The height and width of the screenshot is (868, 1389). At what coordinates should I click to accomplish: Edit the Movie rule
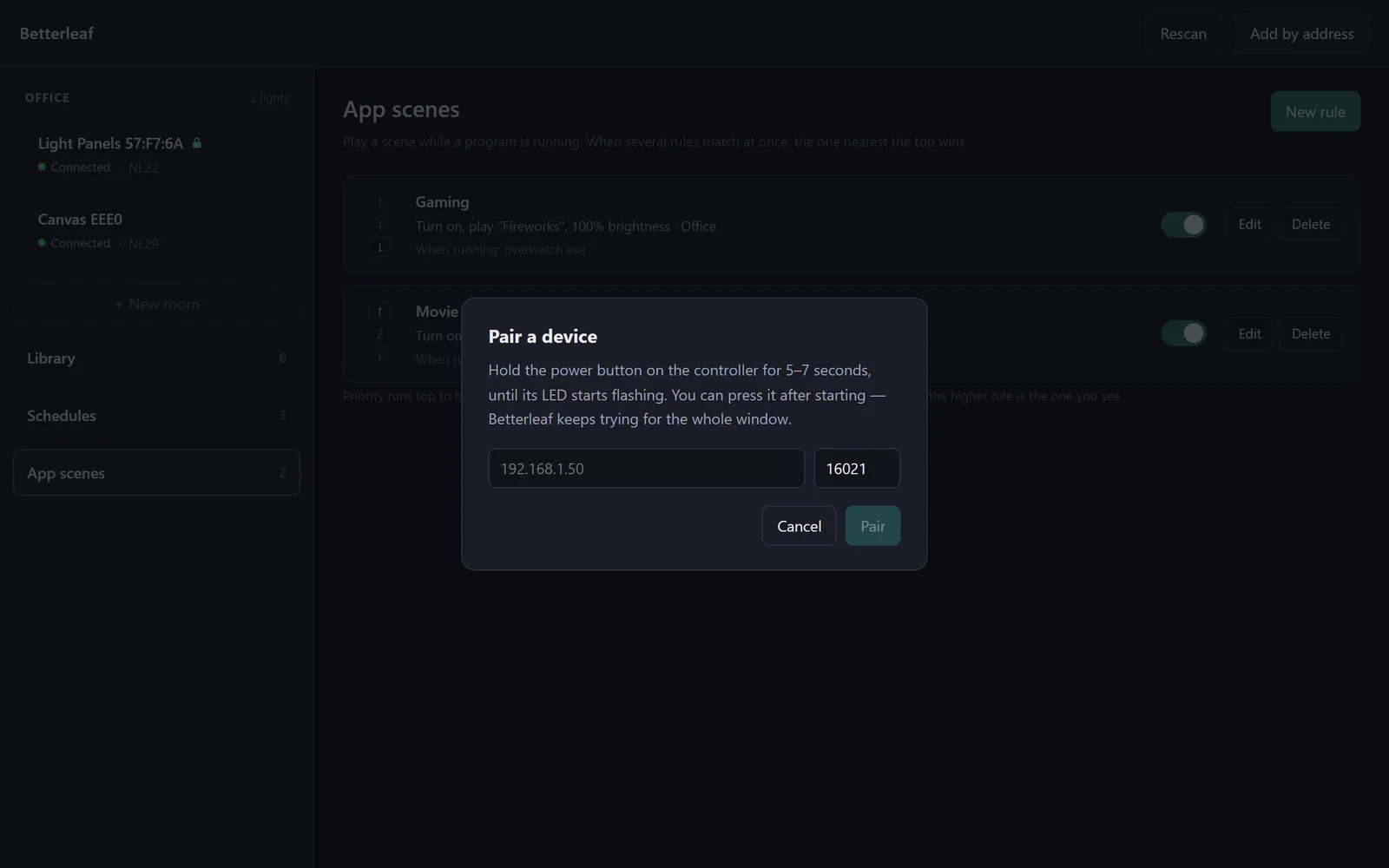point(1249,333)
